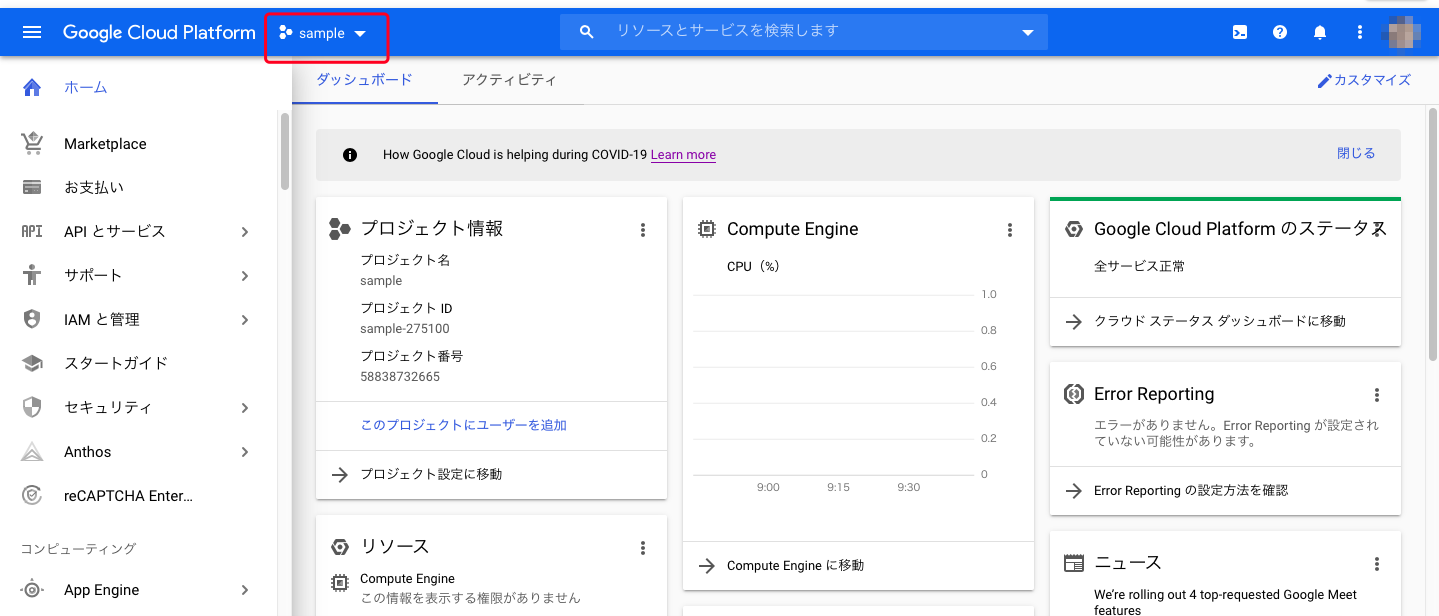Click カスタマイズ customize button

[x=1364, y=80]
